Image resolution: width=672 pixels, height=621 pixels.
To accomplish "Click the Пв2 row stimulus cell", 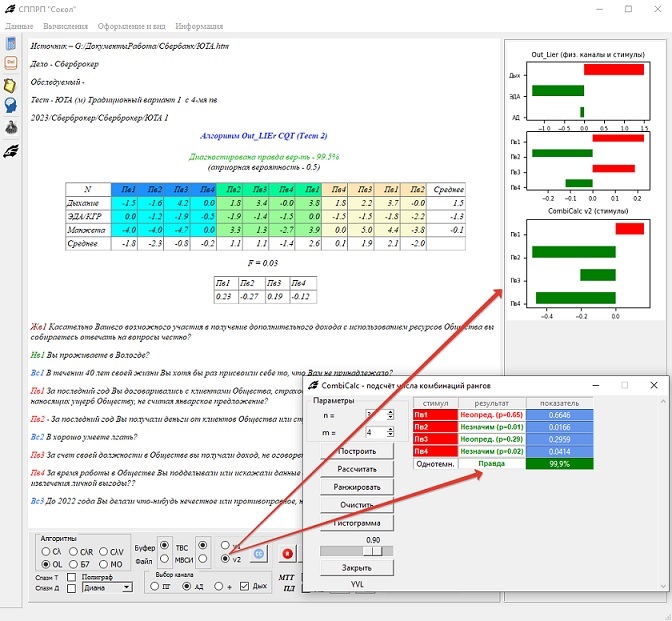I will coord(435,427).
